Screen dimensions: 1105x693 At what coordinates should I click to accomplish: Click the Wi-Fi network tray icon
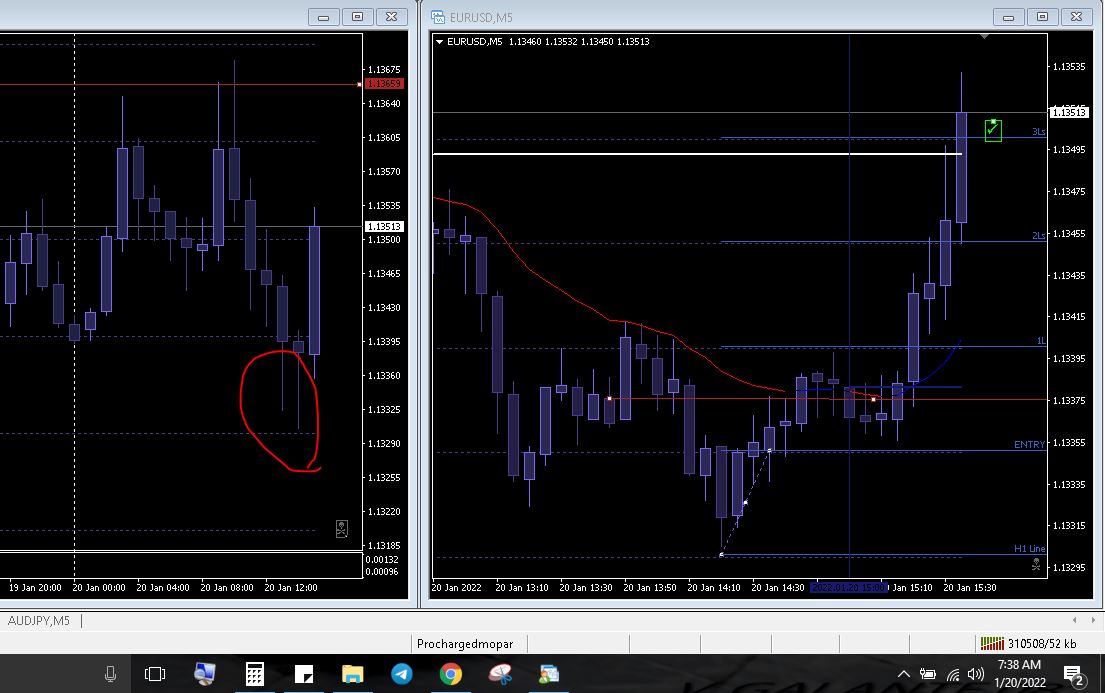[x=953, y=675]
